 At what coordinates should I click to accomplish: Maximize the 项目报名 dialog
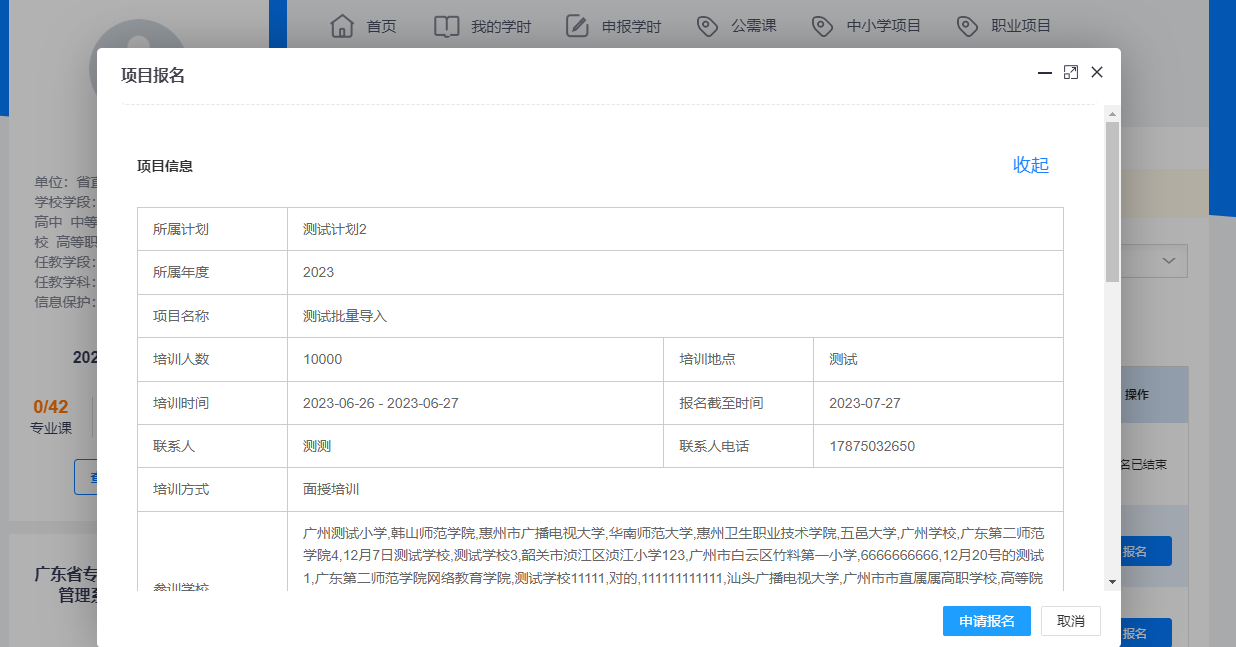(x=1070, y=72)
